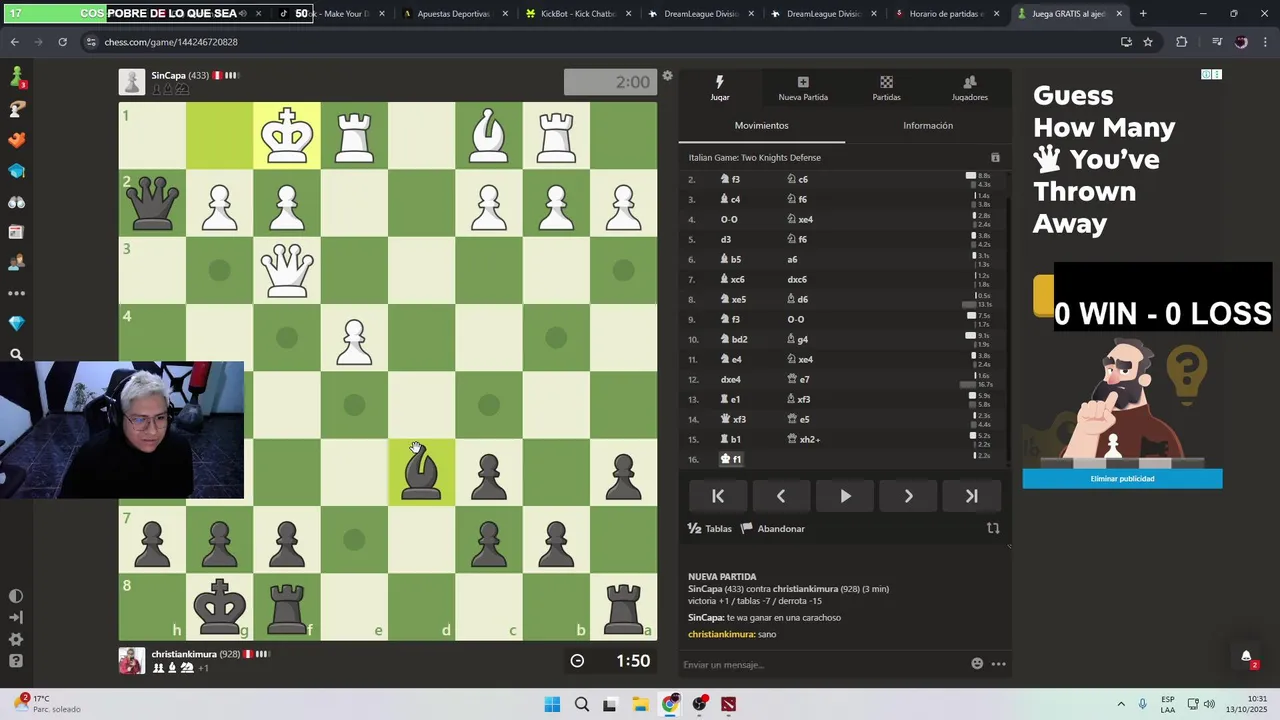The height and width of the screenshot is (720, 1280).
Task: Switch to the Jugar tab
Action: click(x=719, y=88)
